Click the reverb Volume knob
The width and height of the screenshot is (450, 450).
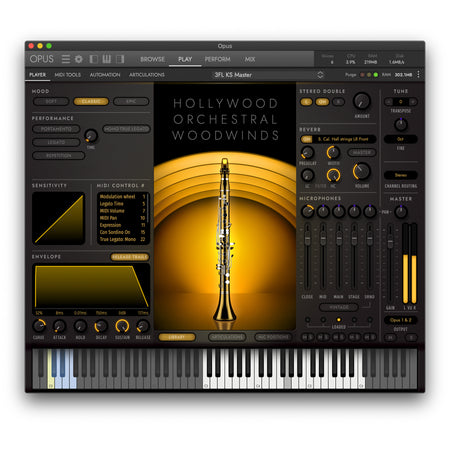(362, 171)
